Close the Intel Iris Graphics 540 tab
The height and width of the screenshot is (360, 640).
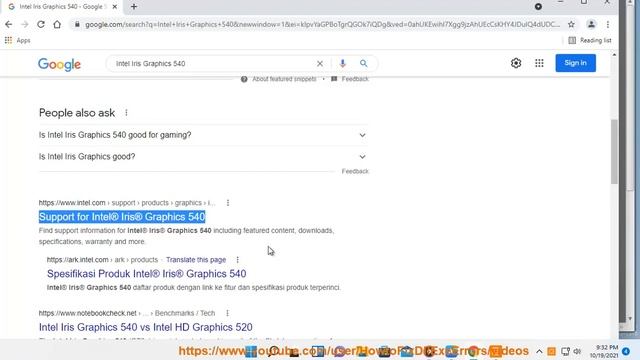coord(115,7)
